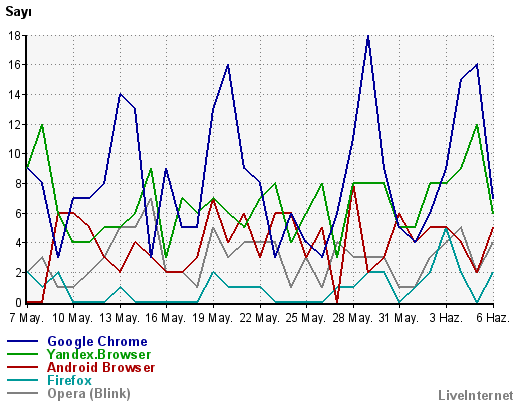This screenshot has width=520, height=405.
Task: Click the Opera (Blink) legend label
Action: [89, 394]
